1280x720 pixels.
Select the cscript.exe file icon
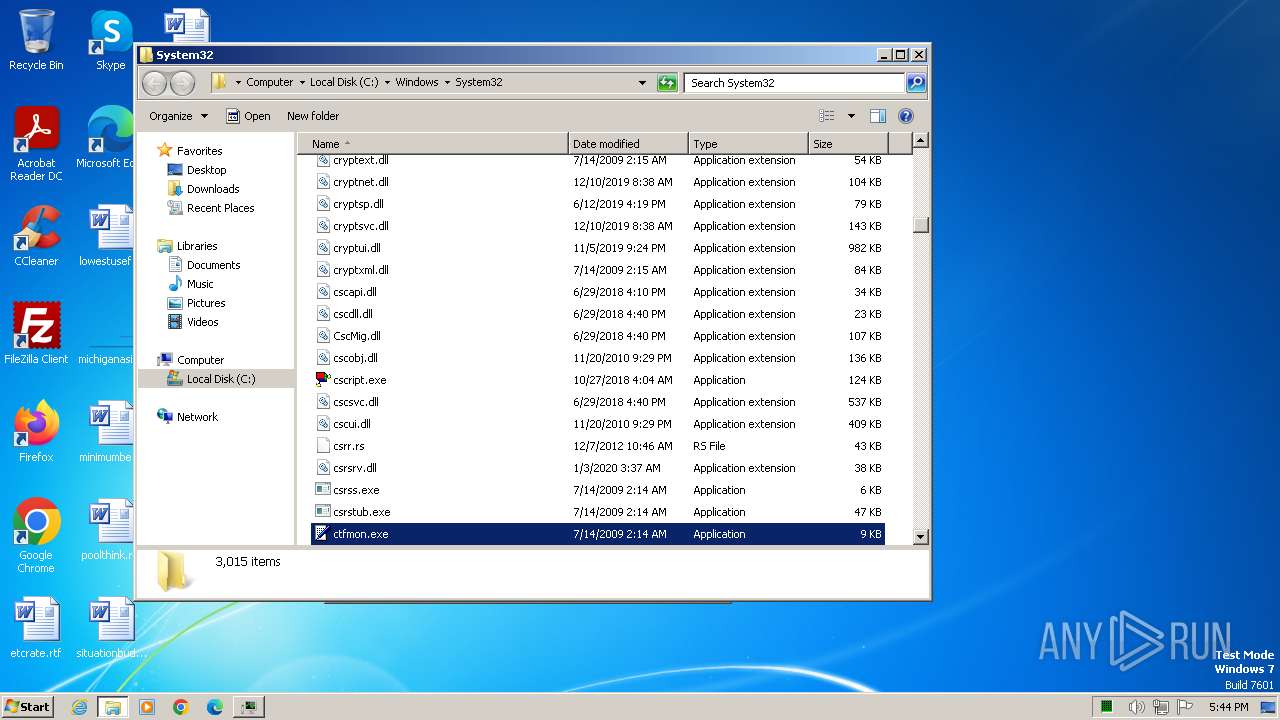[323, 380]
